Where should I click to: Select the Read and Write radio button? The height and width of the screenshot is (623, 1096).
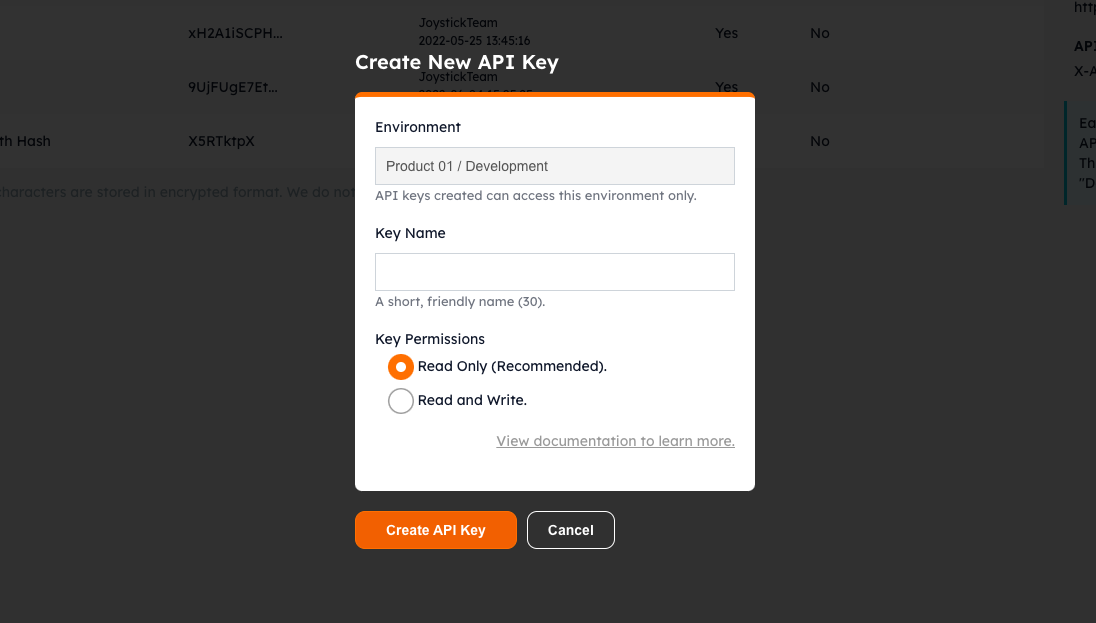[x=401, y=401]
